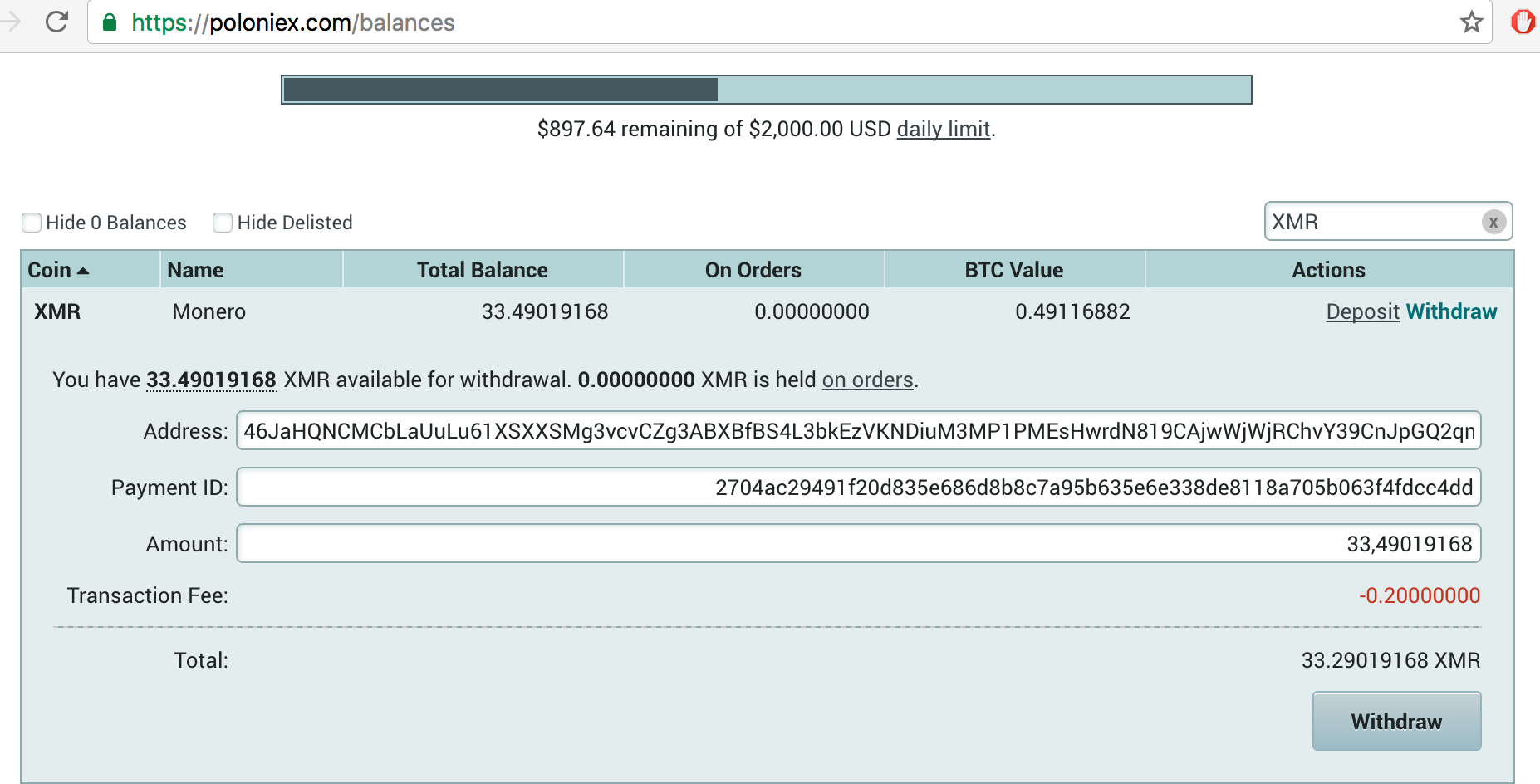
Task: Toggle the Hide Delisted checkbox
Action: click(x=223, y=223)
